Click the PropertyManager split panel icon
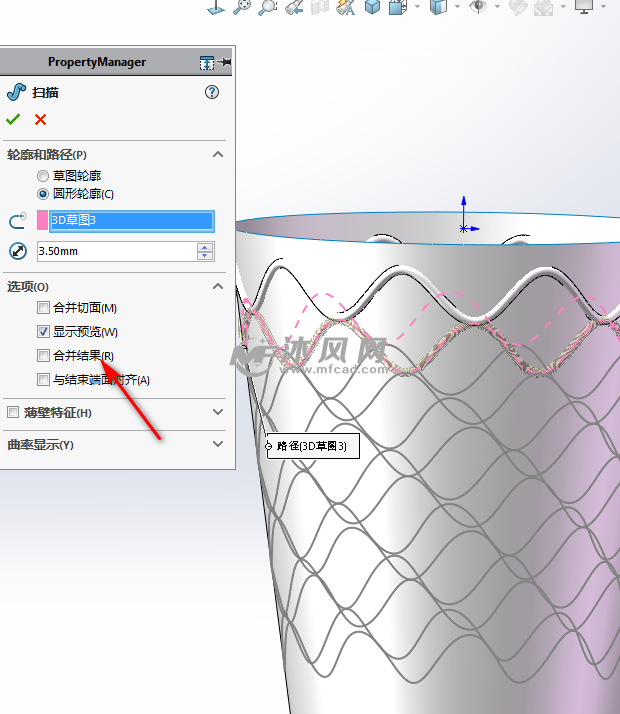620x714 pixels. (207, 62)
